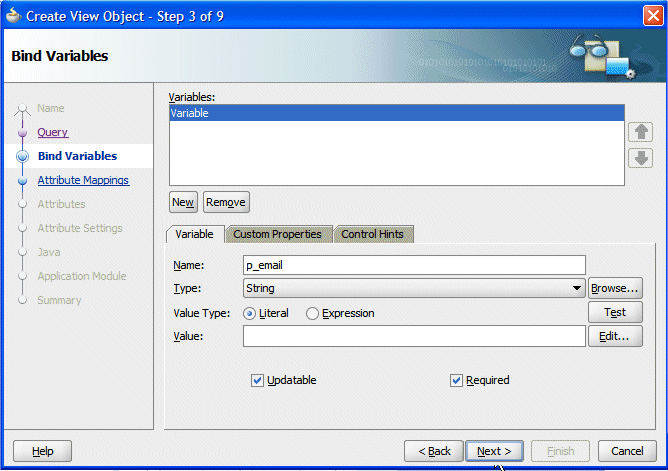The image size is (668, 471).
Task: Close the Create View Object dialog
Action: point(653,16)
